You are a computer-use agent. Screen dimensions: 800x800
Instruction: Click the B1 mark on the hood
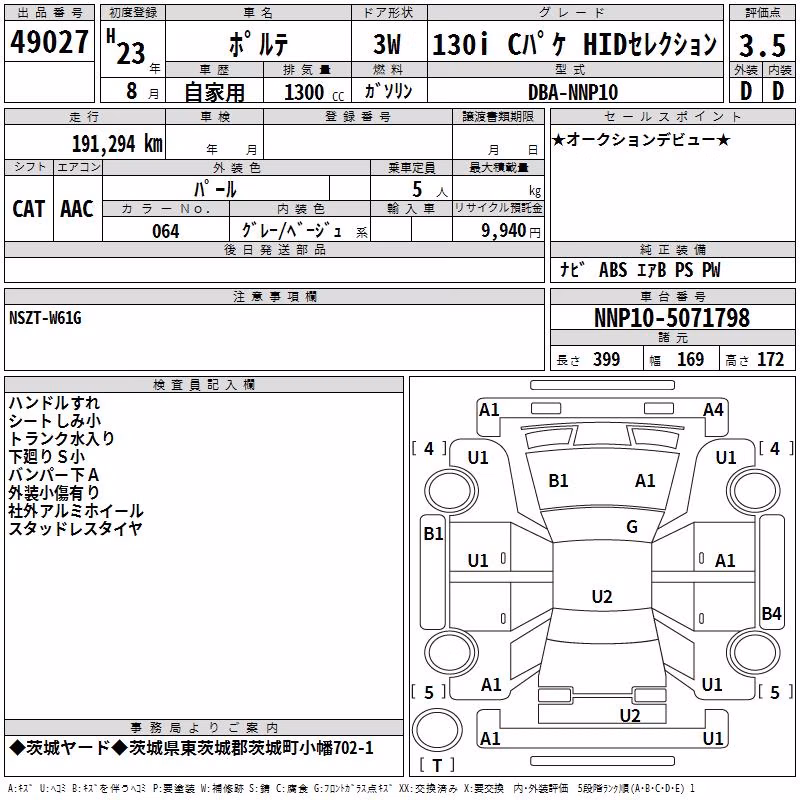[558, 481]
